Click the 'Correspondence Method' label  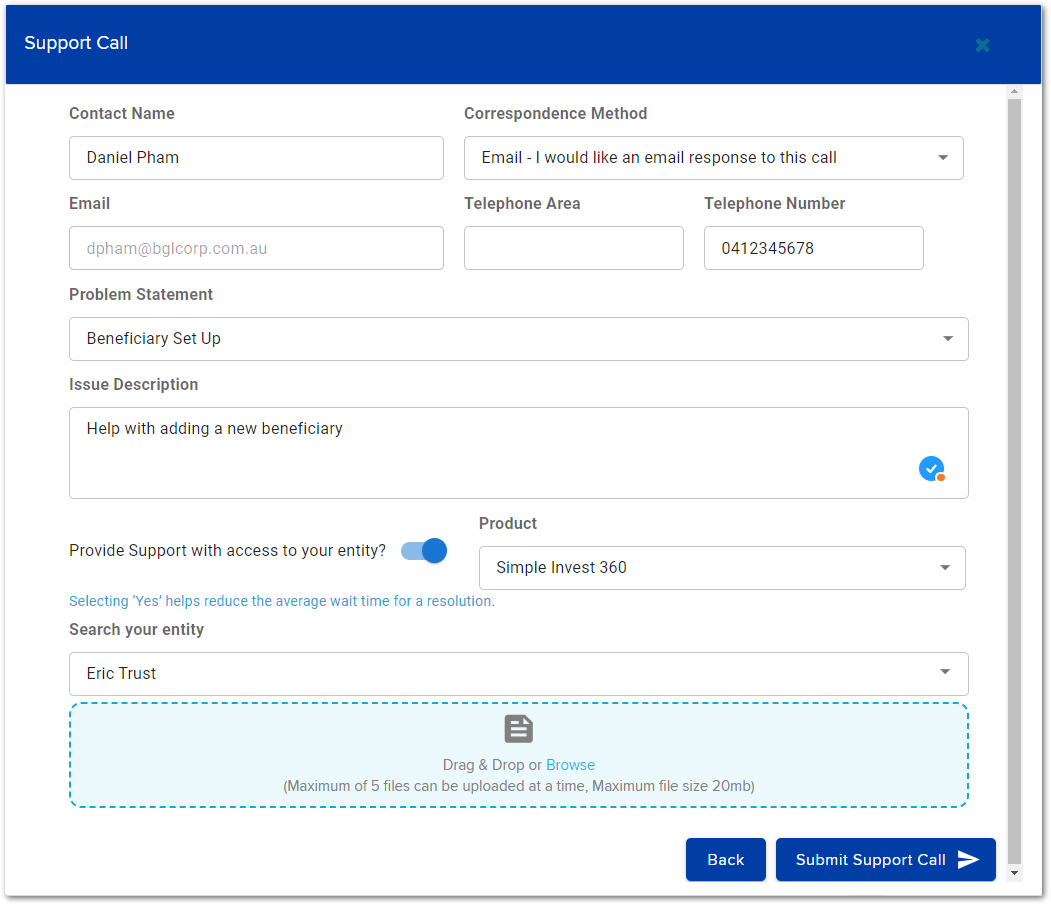click(x=556, y=113)
